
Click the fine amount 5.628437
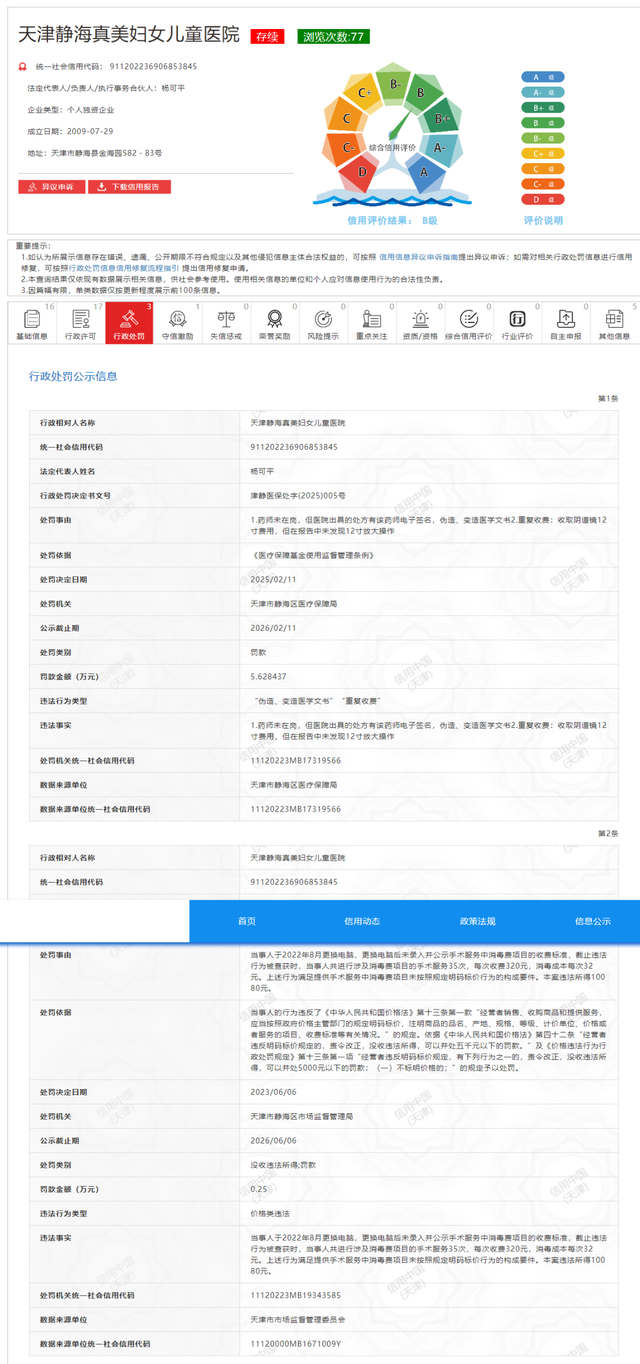click(268, 677)
